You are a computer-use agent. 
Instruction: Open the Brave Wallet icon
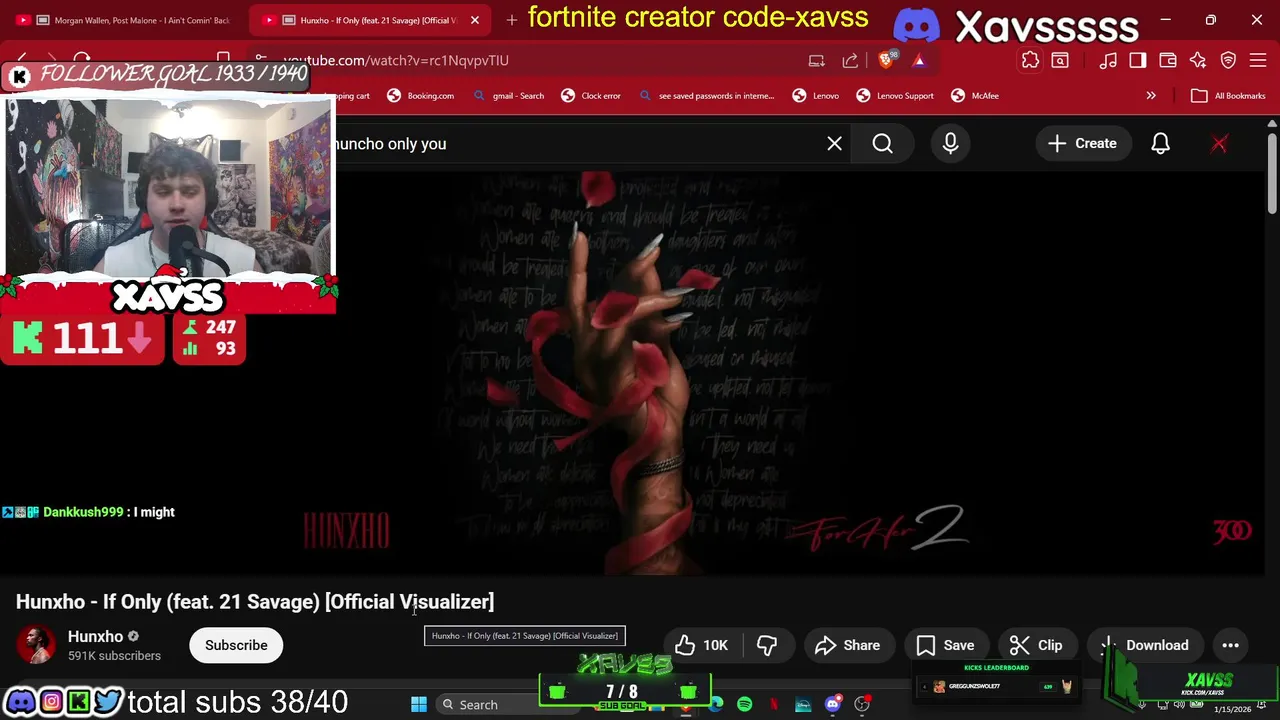pyautogui.click(x=1168, y=61)
